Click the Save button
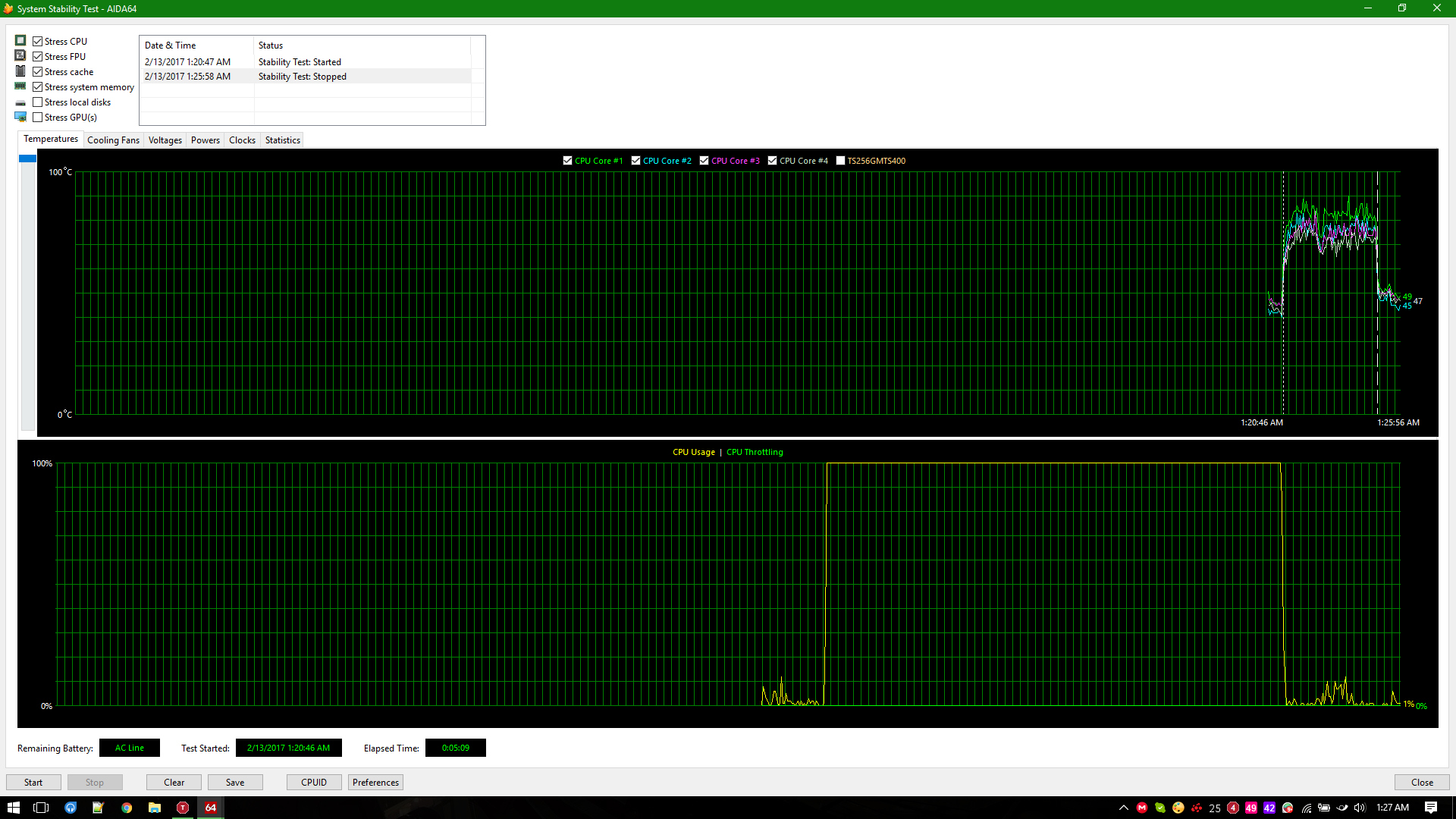Screen dimensions: 1456x819 [235, 783]
